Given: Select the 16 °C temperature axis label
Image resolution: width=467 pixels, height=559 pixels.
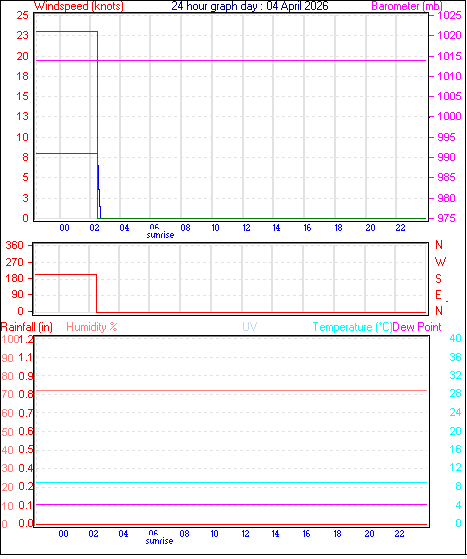Looking at the screenshot, I should tap(455, 449).
